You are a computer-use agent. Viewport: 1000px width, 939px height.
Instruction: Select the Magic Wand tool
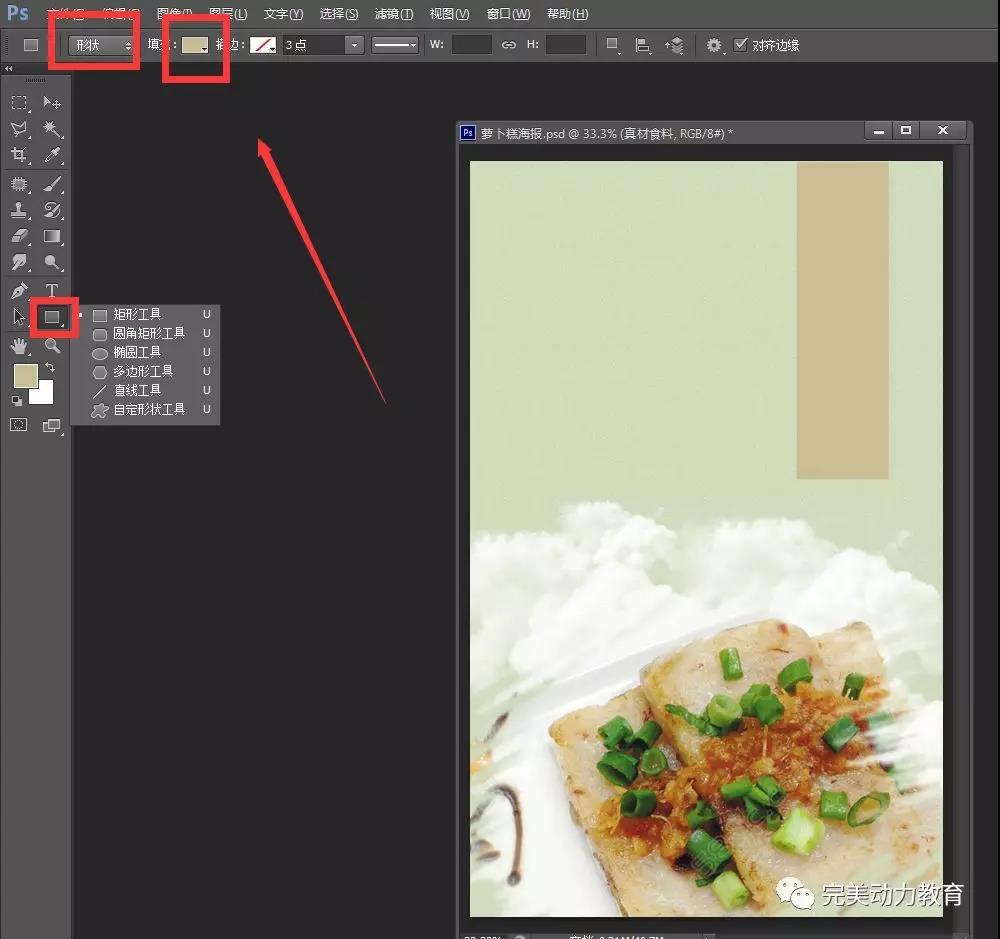pyautogui.click(x=52, y=129)
